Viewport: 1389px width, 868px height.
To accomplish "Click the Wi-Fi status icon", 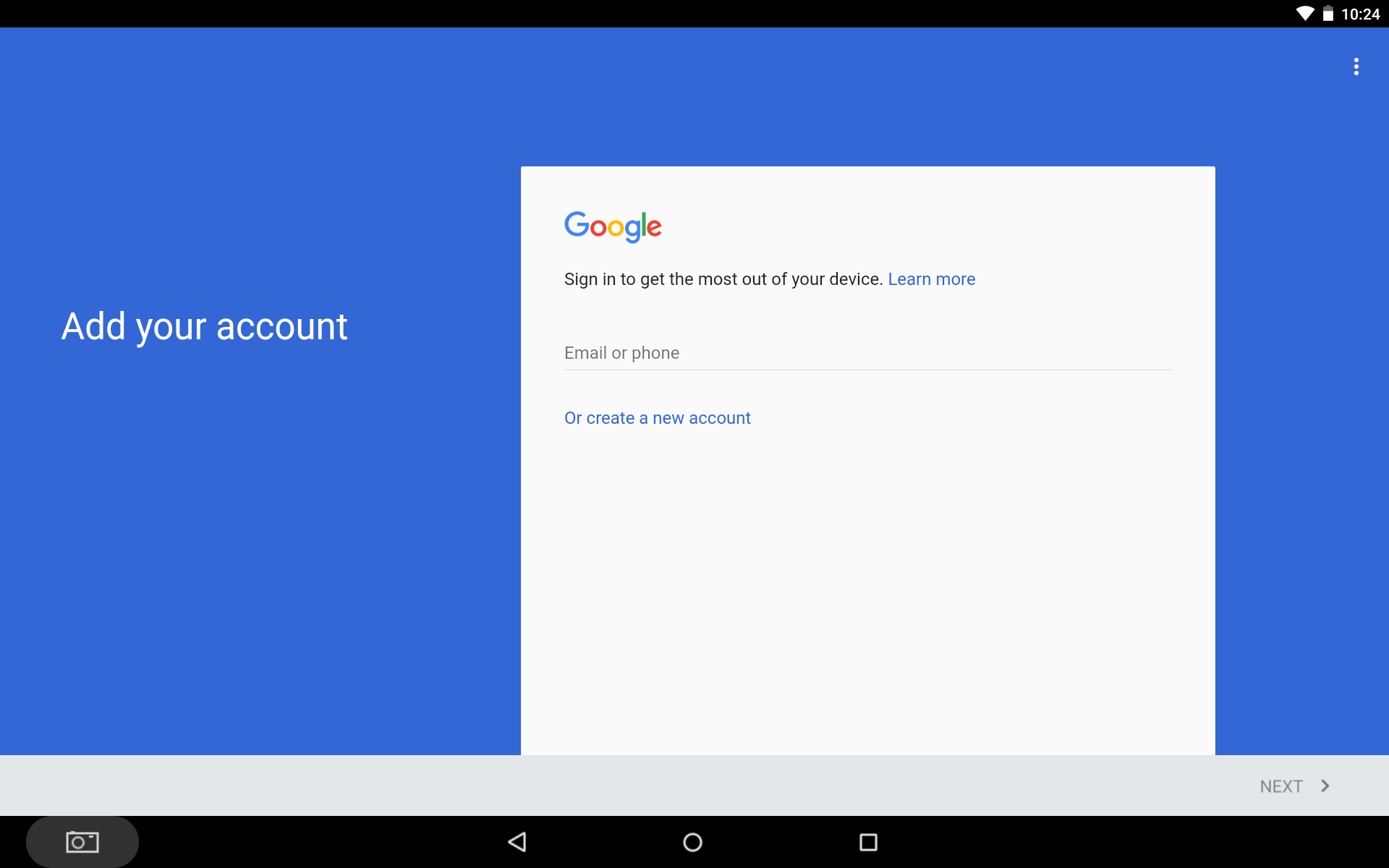I will coord(1305,14).
